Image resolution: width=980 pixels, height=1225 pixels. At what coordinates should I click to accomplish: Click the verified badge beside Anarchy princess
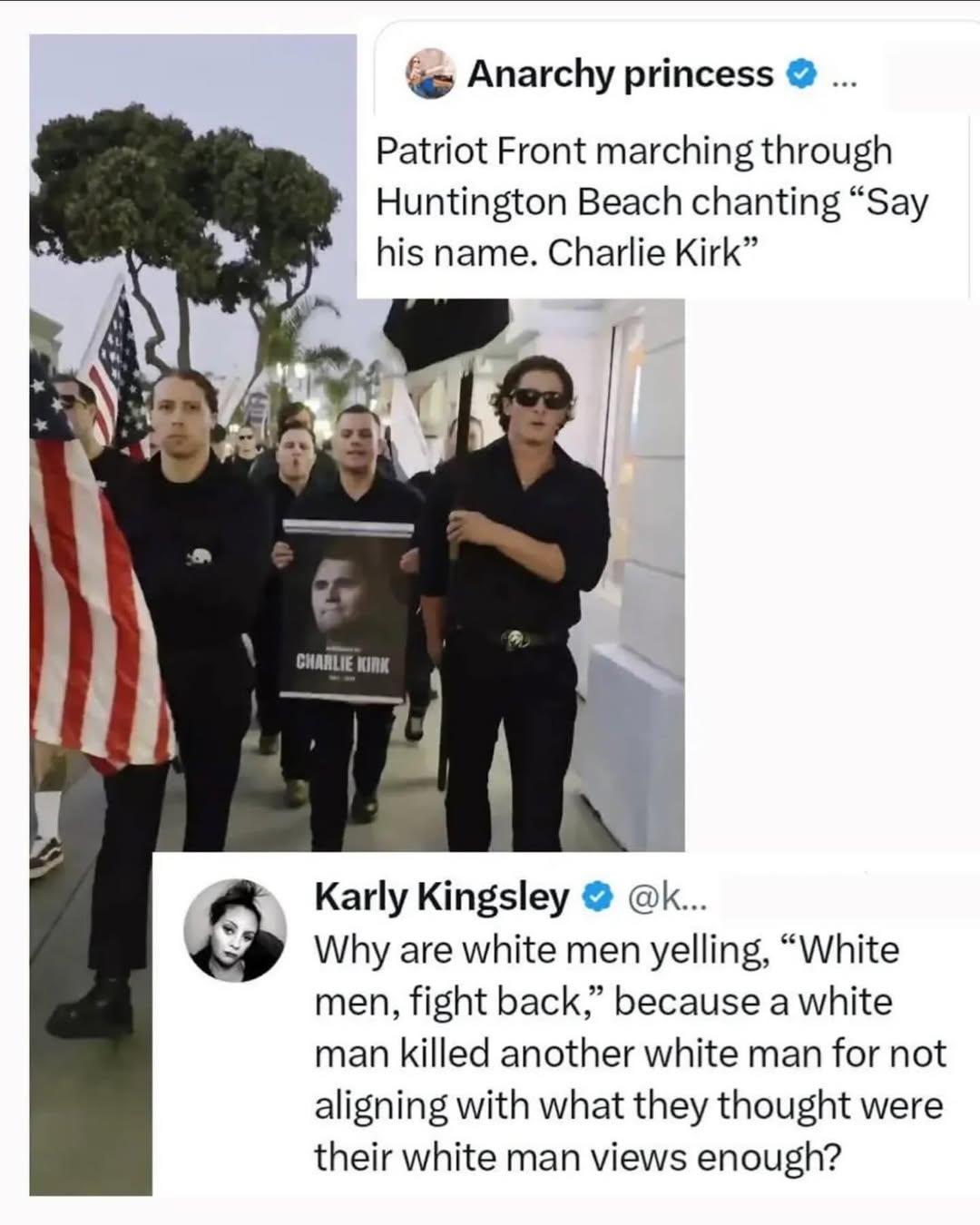click(x=799, y=74)
